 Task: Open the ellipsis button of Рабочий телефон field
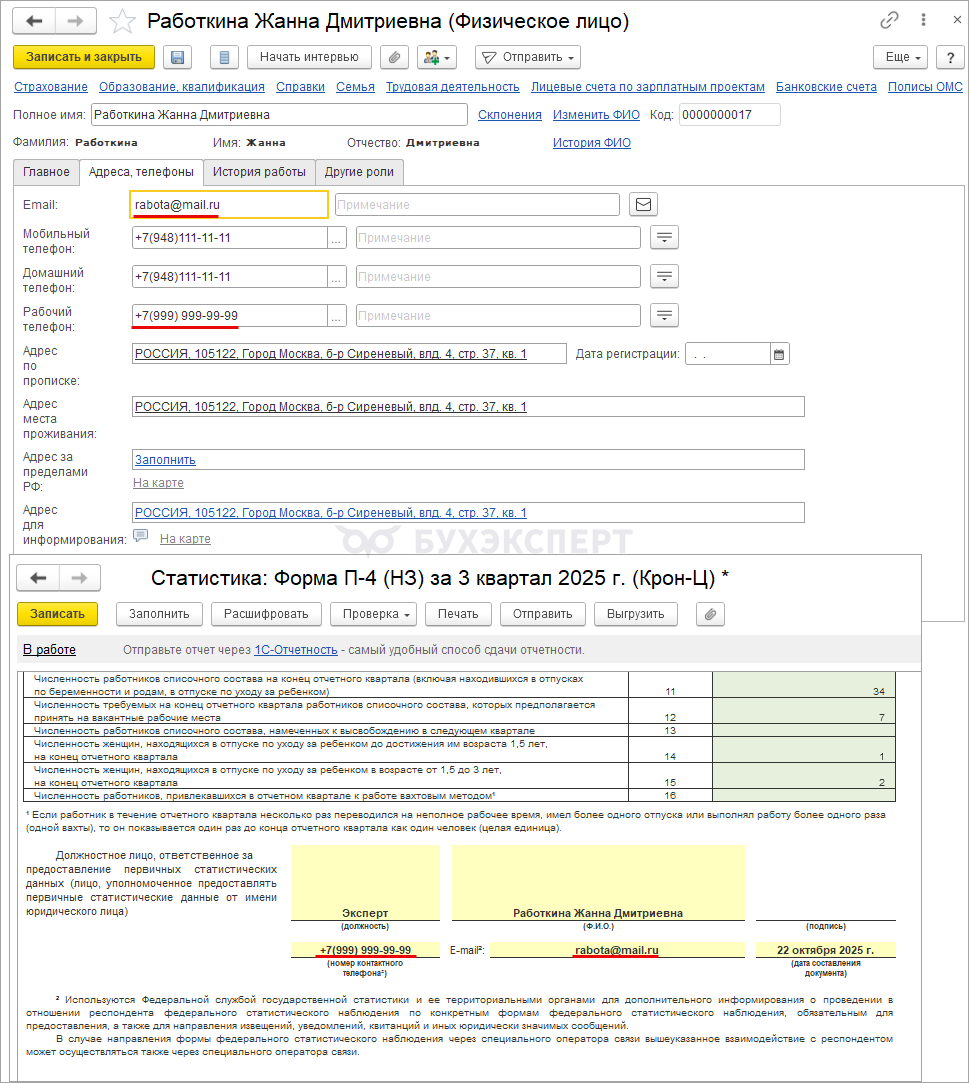336,316
